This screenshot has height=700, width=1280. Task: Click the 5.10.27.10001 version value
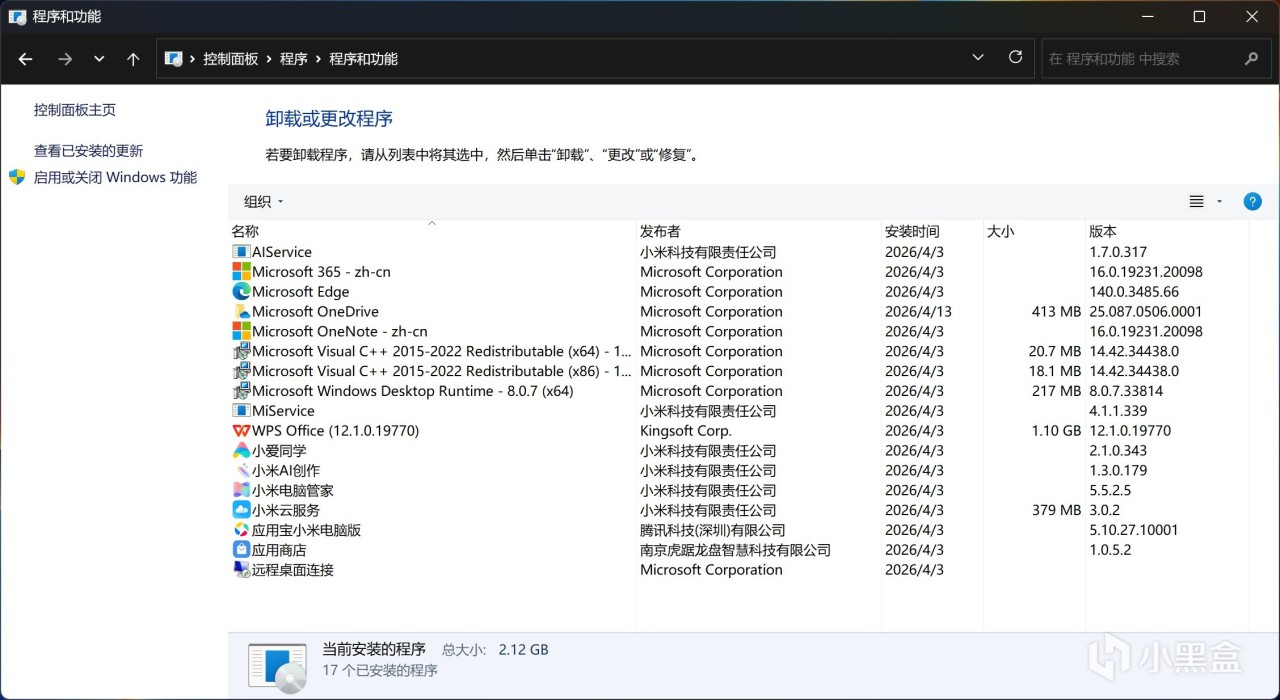[x=1134, y=530]
